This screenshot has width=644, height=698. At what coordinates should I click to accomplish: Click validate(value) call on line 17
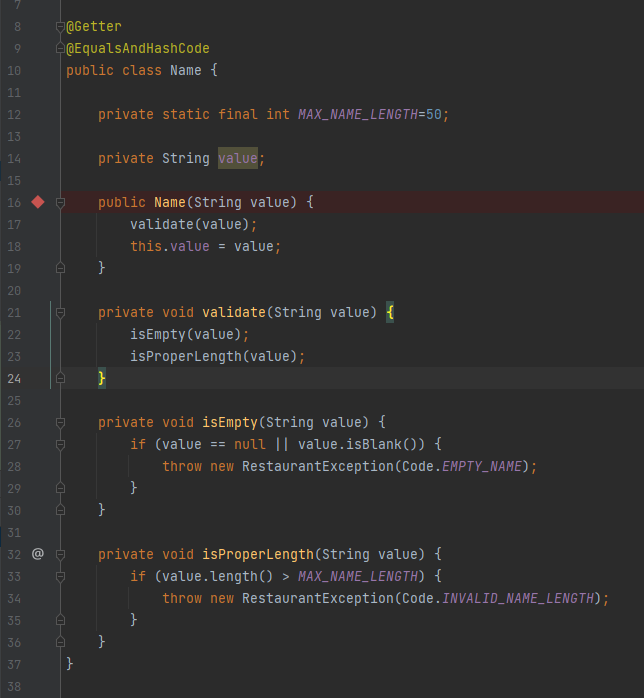click(189, 224)
